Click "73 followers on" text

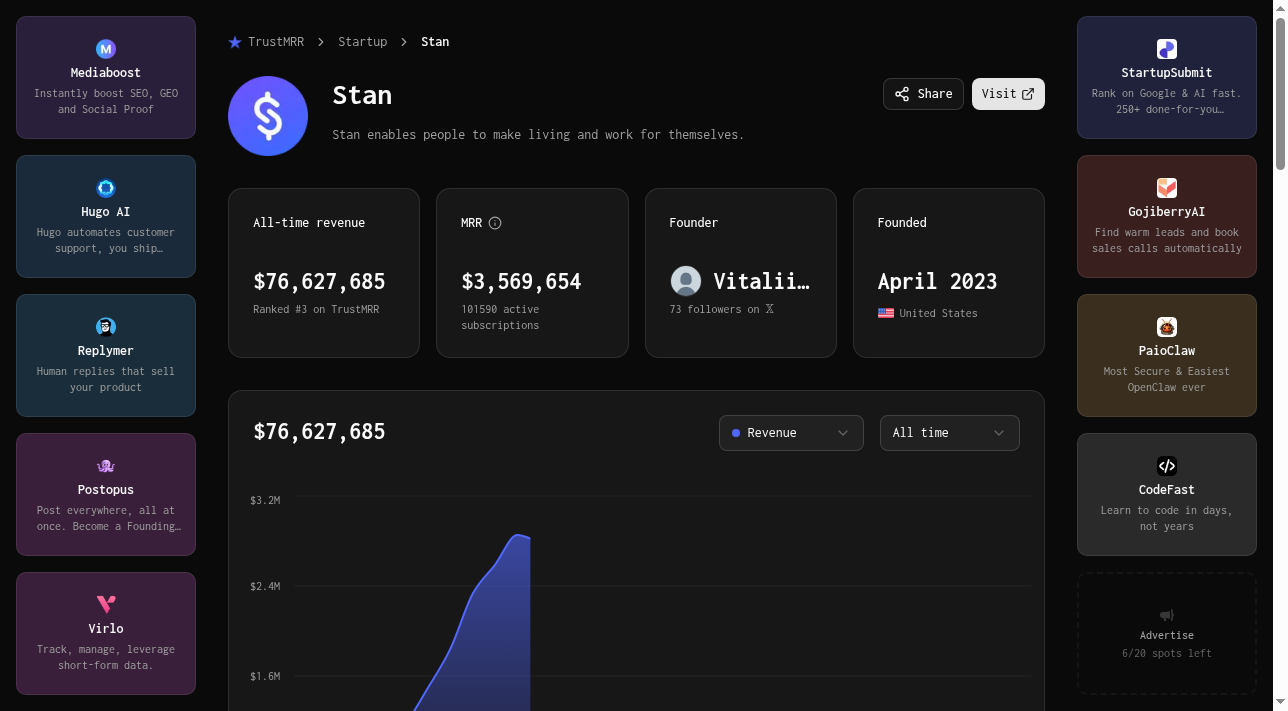click(715, 309)
